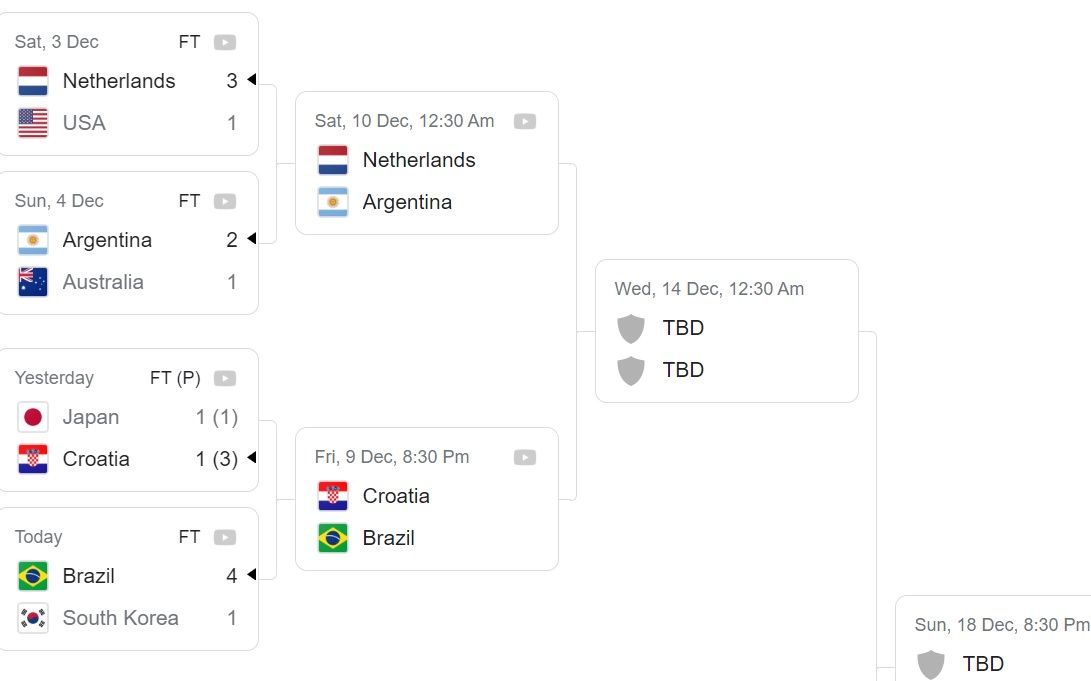Click the Croatia flag on the Fri 9 Dec card
Screen dimensions: 1091x681
pyautogui.click(x=331, y=496)
